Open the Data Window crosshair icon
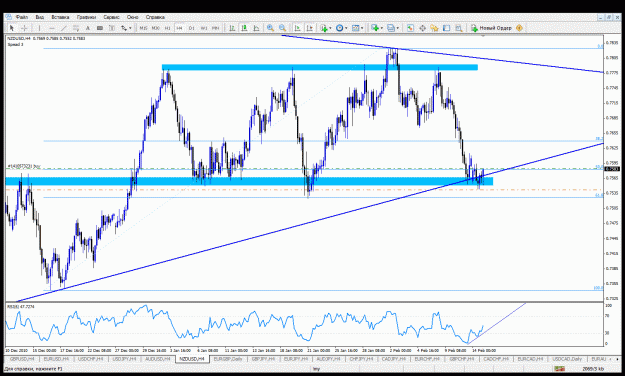Image resolution: width=625 pixels, height=376 pixels. pos(423,28)
